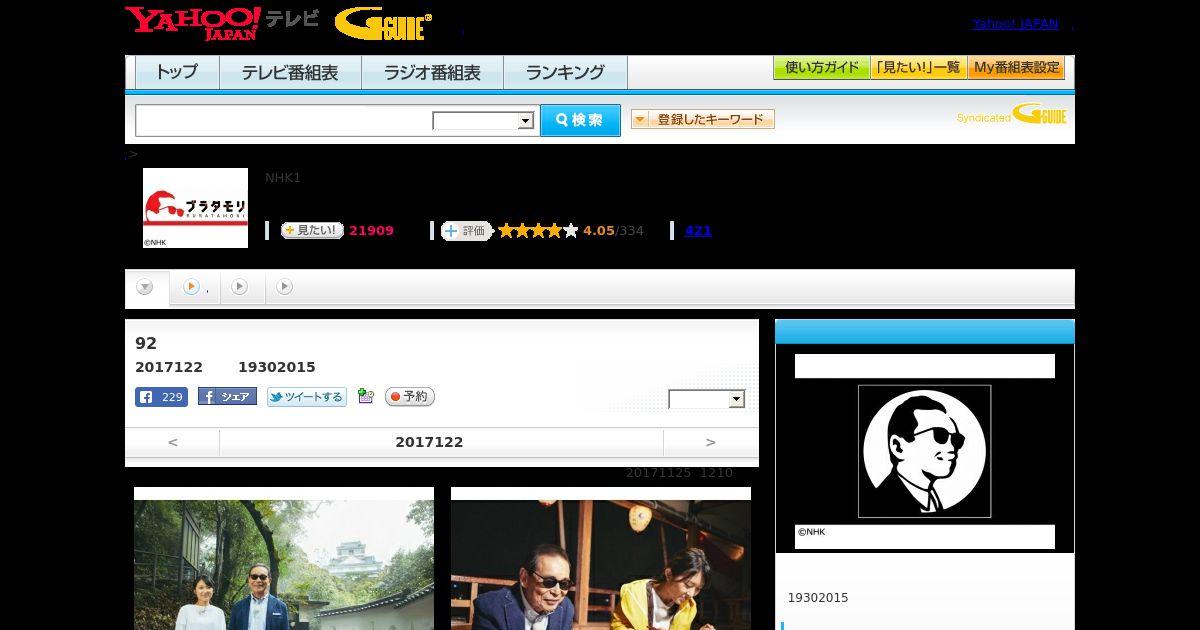Click the Syndicated G-Guide logo
1200x630 pixels.
(x=1011, y=115)
